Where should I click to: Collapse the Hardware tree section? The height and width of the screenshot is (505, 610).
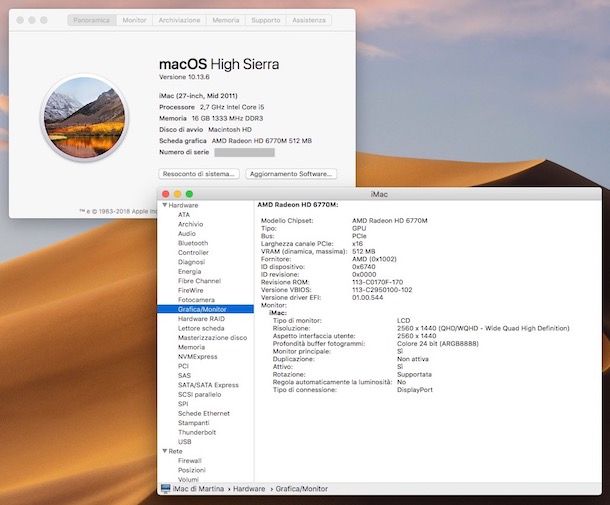pos(165,205)
